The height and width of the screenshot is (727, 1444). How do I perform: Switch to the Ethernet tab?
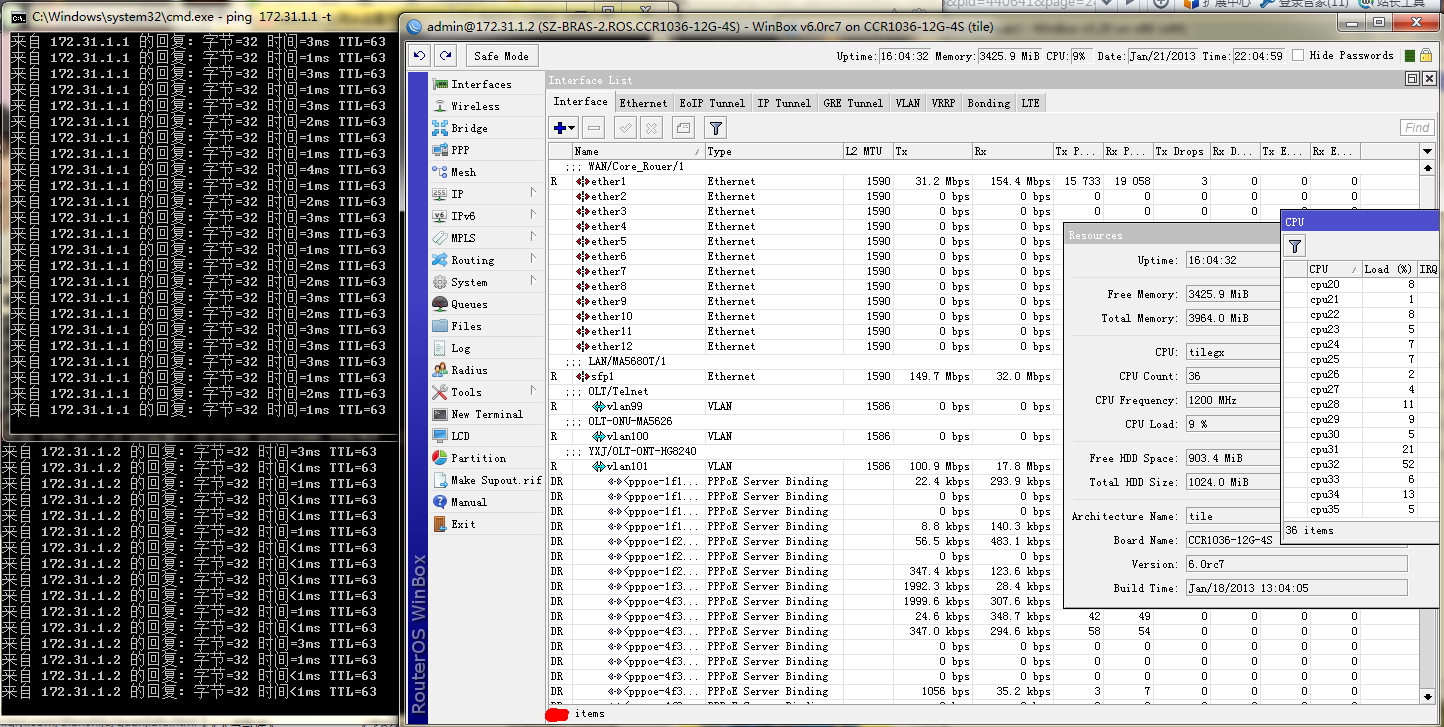click(x=643, y=102)
